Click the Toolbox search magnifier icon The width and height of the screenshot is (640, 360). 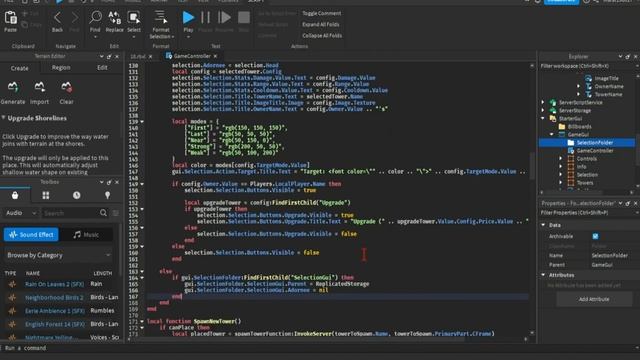(103, 213)
